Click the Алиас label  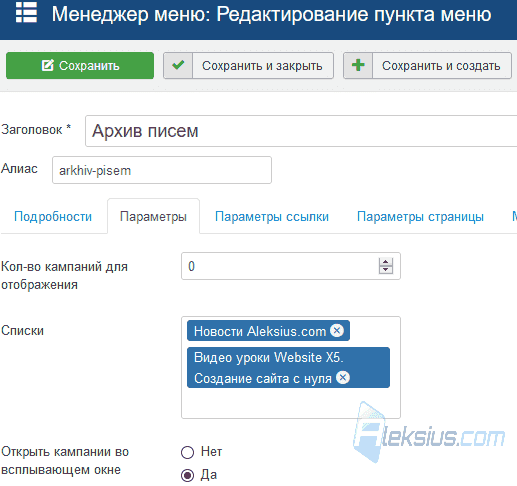(x=19, y=169)
